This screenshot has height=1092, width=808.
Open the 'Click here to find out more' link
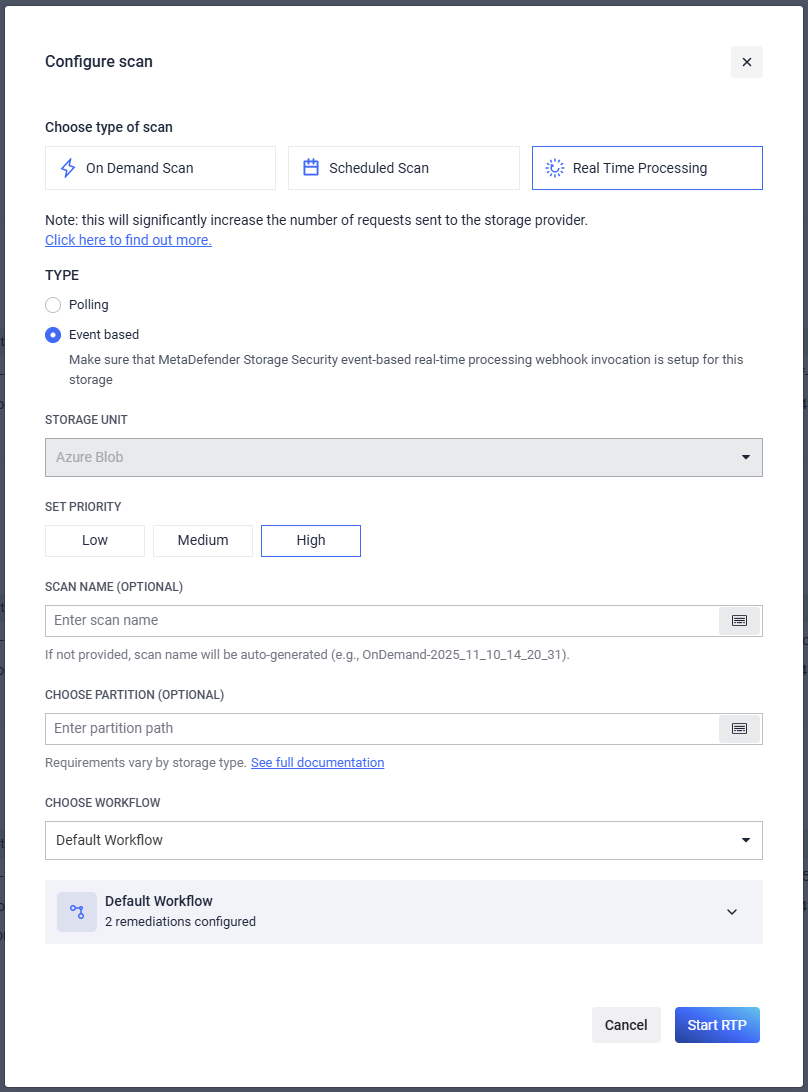(128, 240)
